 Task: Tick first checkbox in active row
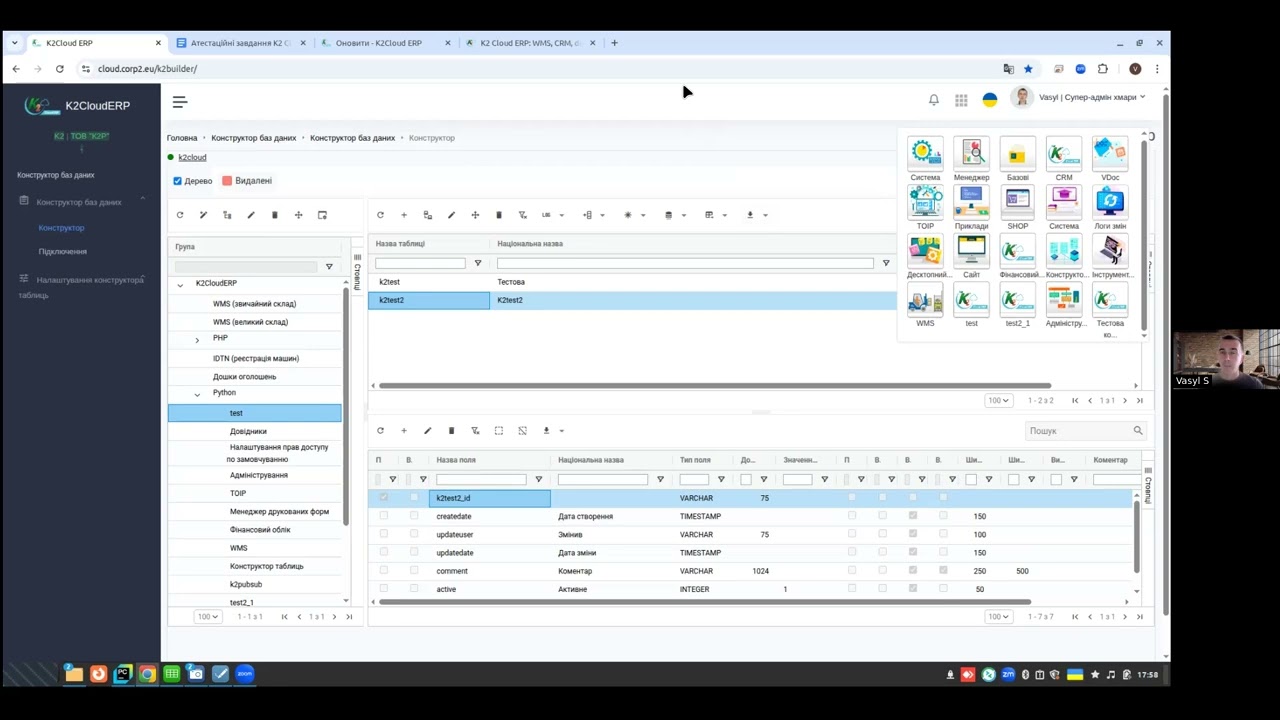point(384,589)
